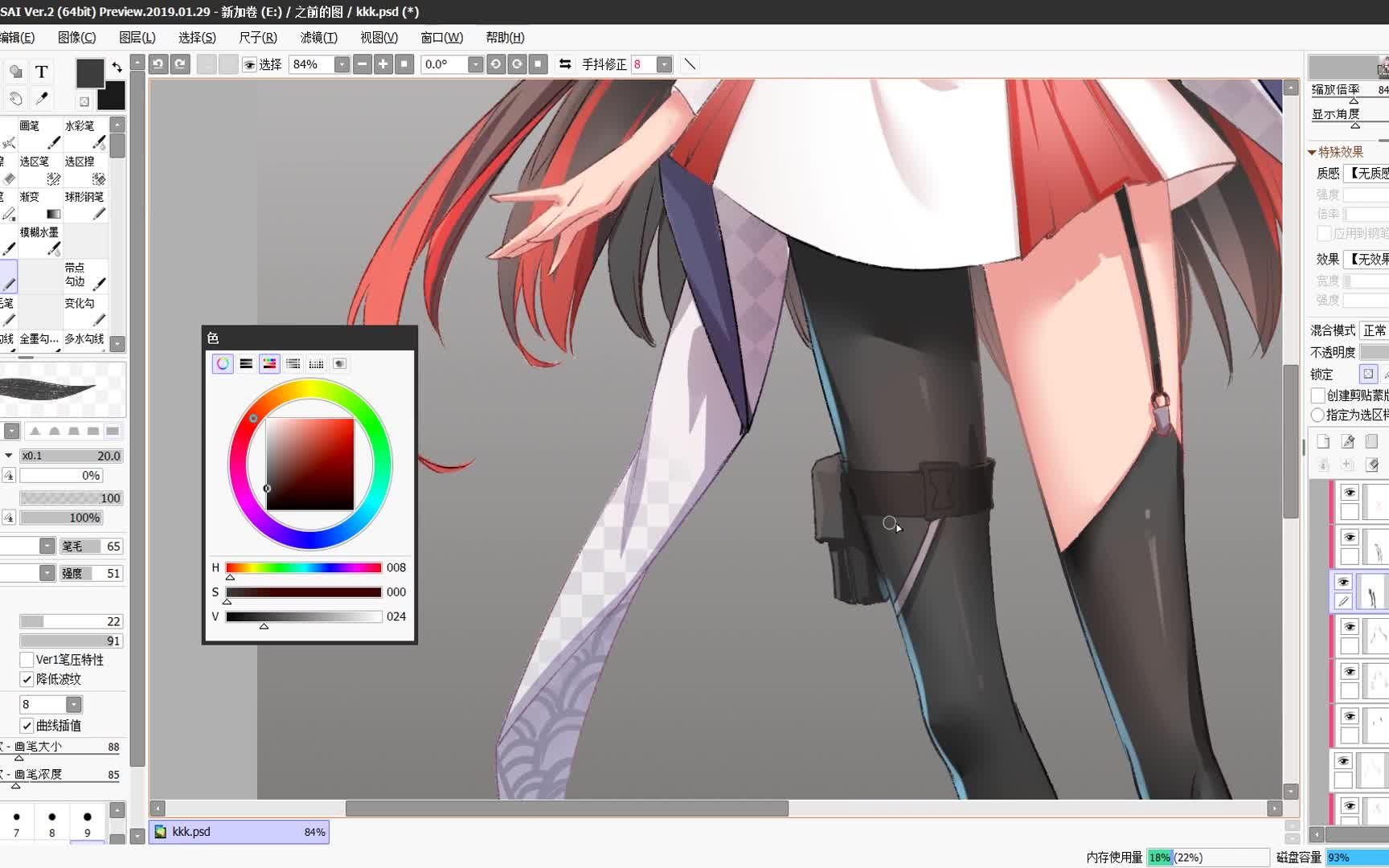Select the shape/lasso tool next to Text

click(15, 72)
